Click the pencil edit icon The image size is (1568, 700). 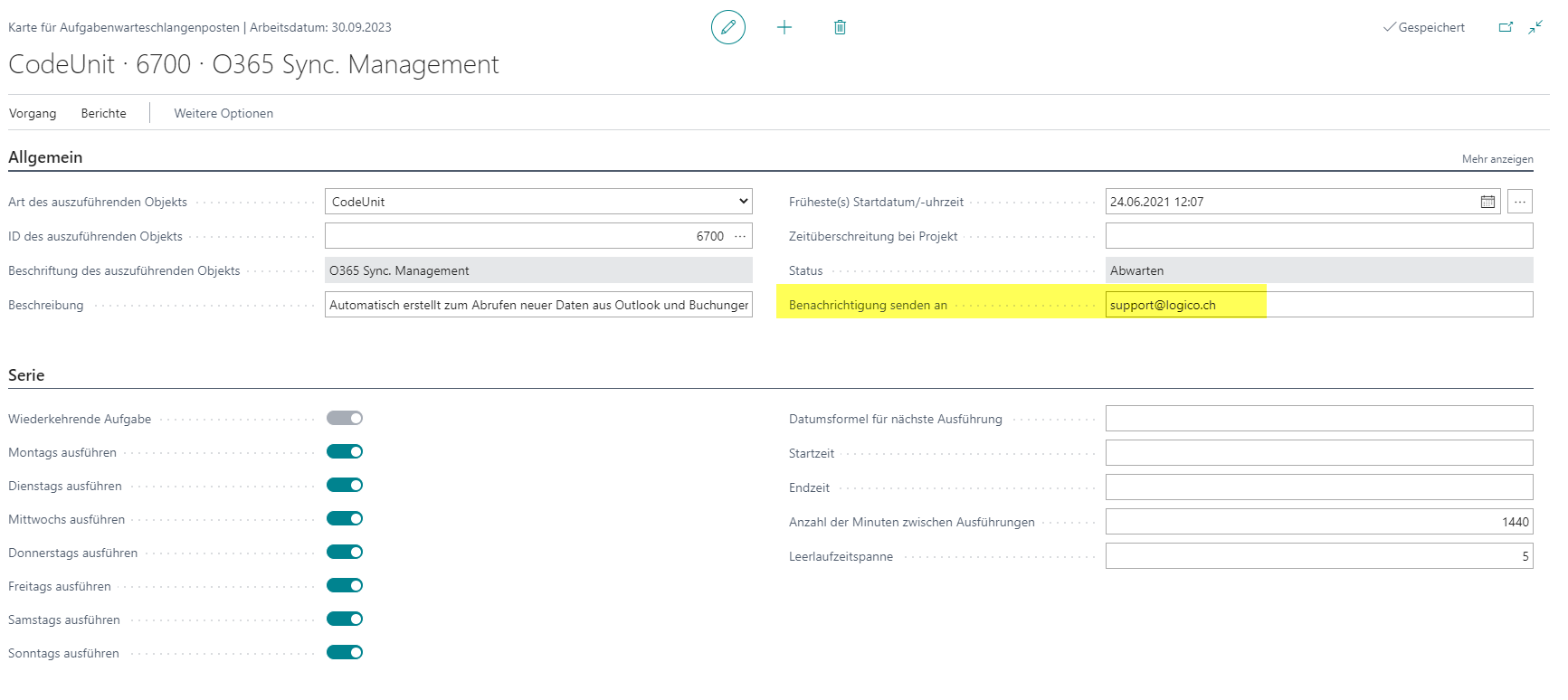[x=728, y=27]
